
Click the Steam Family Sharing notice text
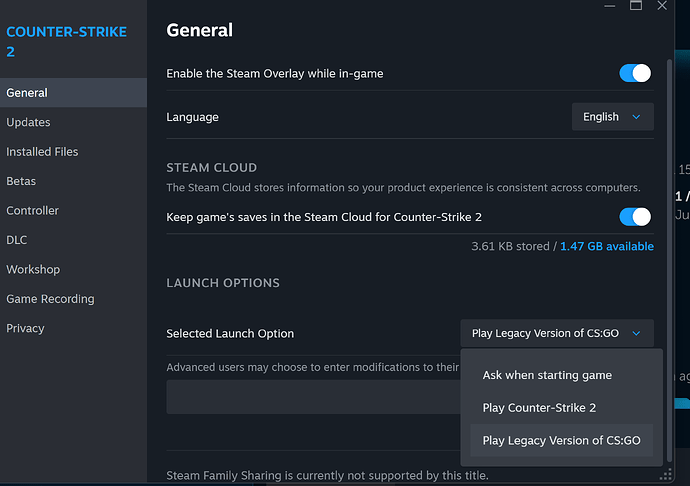(x=327, y=475)
